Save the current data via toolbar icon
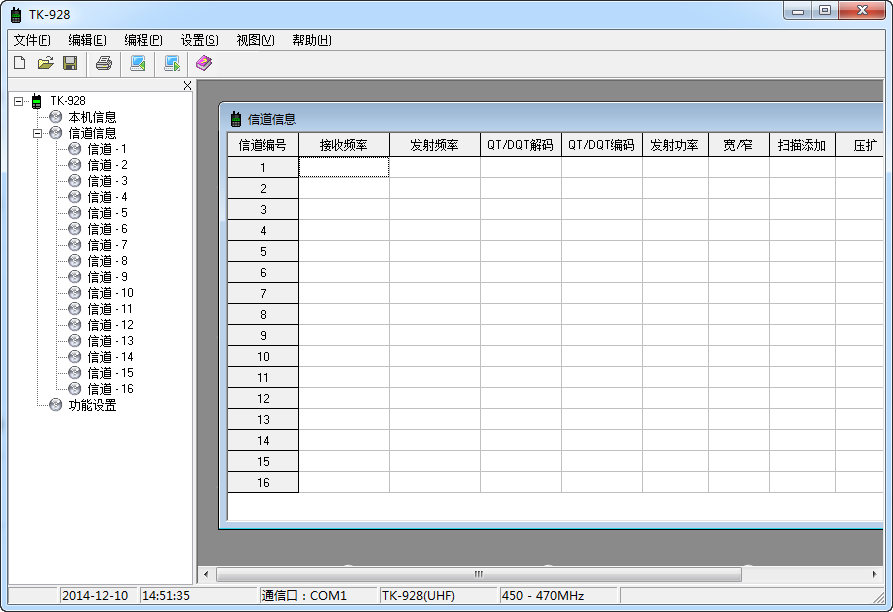The height and width of the screenshot is (612, 893). click(x=70, y=63)
